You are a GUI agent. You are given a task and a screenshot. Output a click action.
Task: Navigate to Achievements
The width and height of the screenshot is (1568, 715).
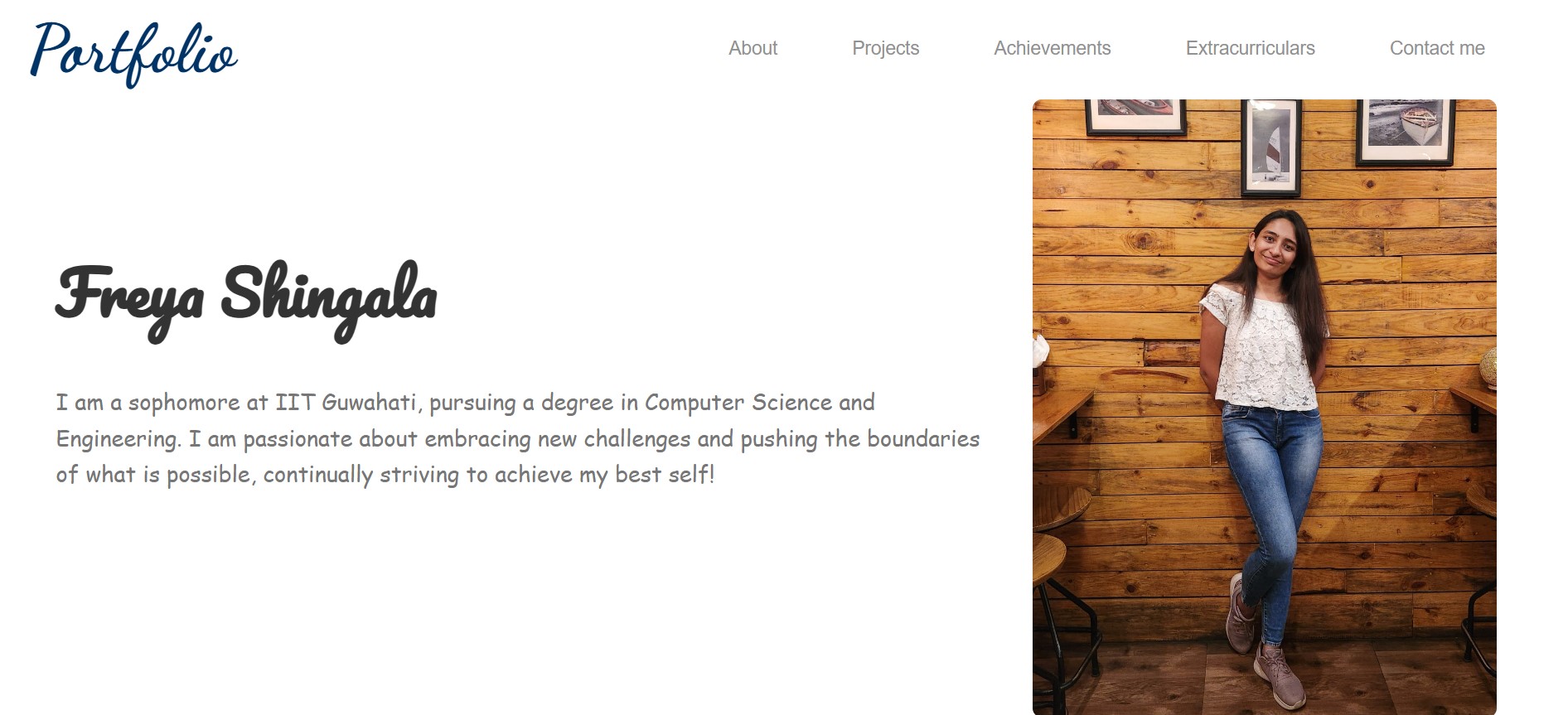(1052, 48)
